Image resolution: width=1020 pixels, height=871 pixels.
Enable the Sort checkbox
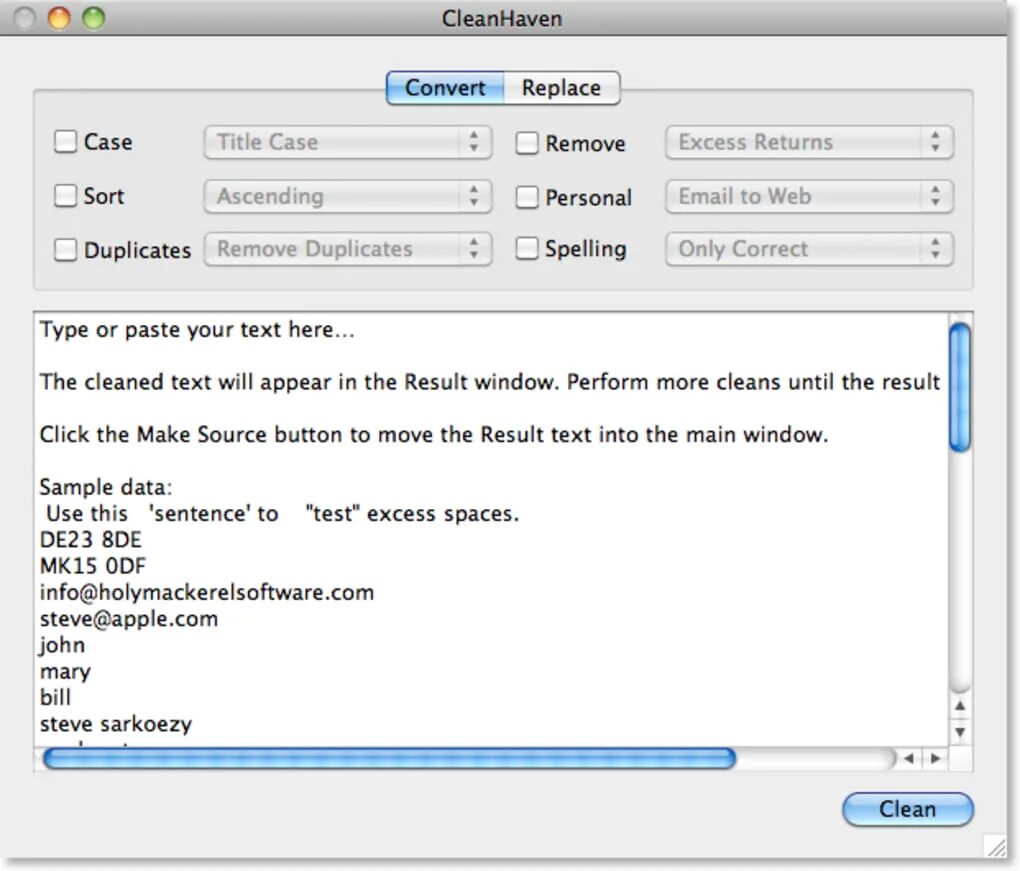(x=65, y=195)
